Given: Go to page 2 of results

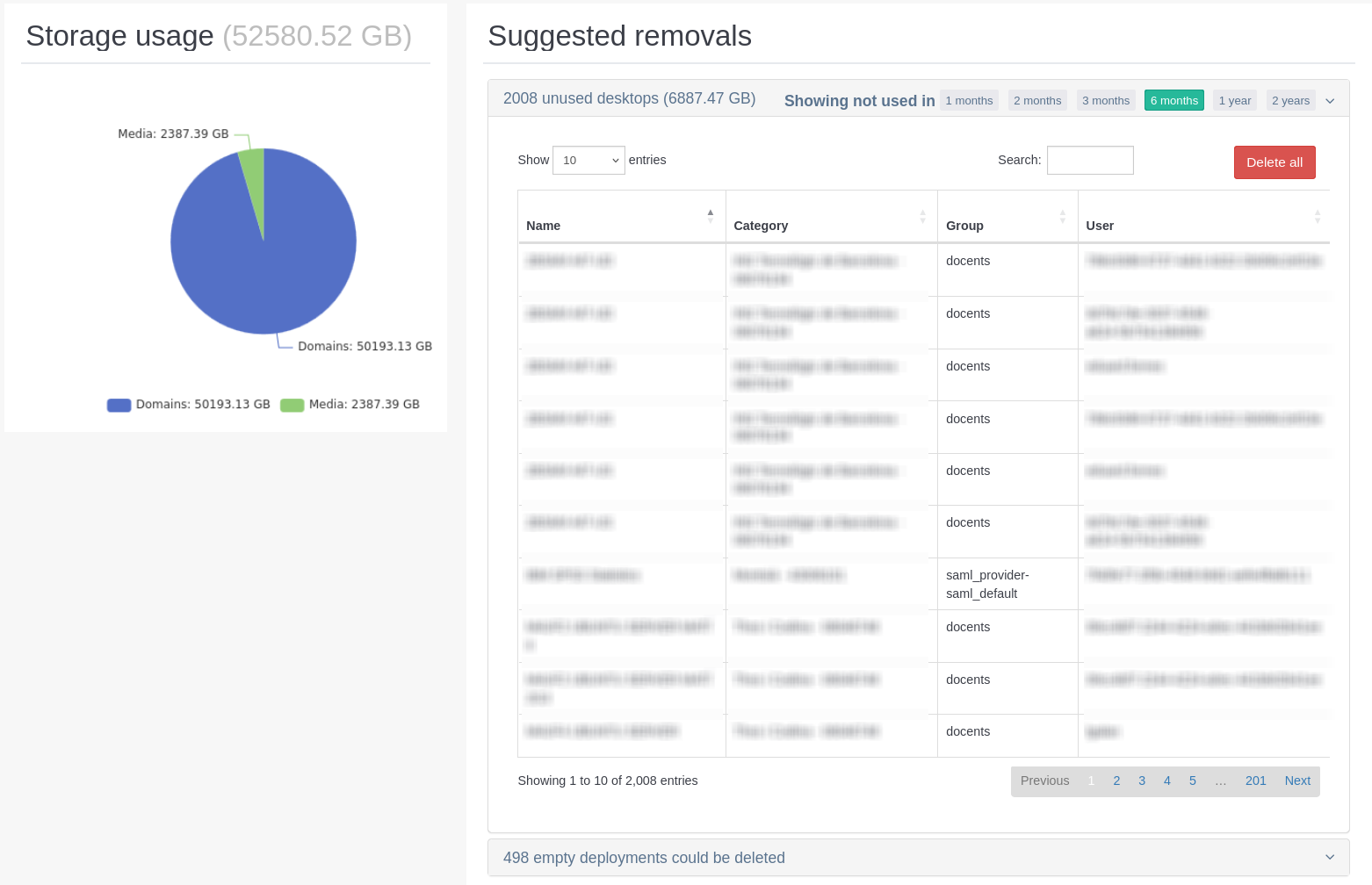Looking at the screenshot, I should (x=1116, y=781).
